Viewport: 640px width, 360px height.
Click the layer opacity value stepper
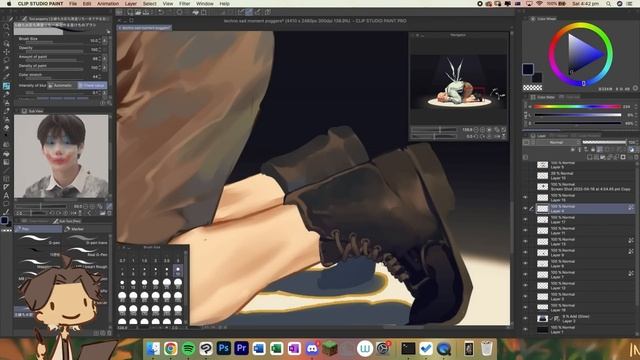pos(638,142)
